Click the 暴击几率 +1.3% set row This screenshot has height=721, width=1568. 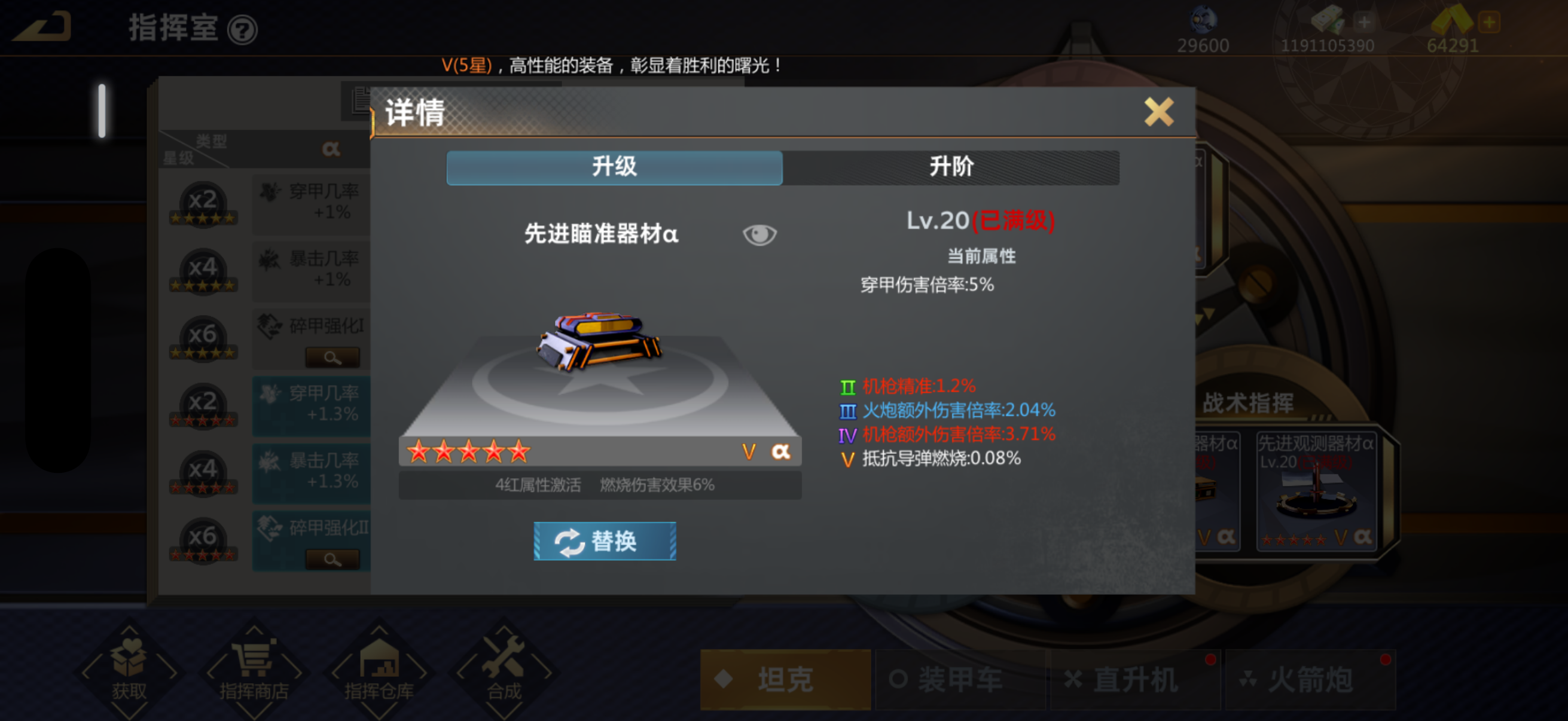[311, 472]
